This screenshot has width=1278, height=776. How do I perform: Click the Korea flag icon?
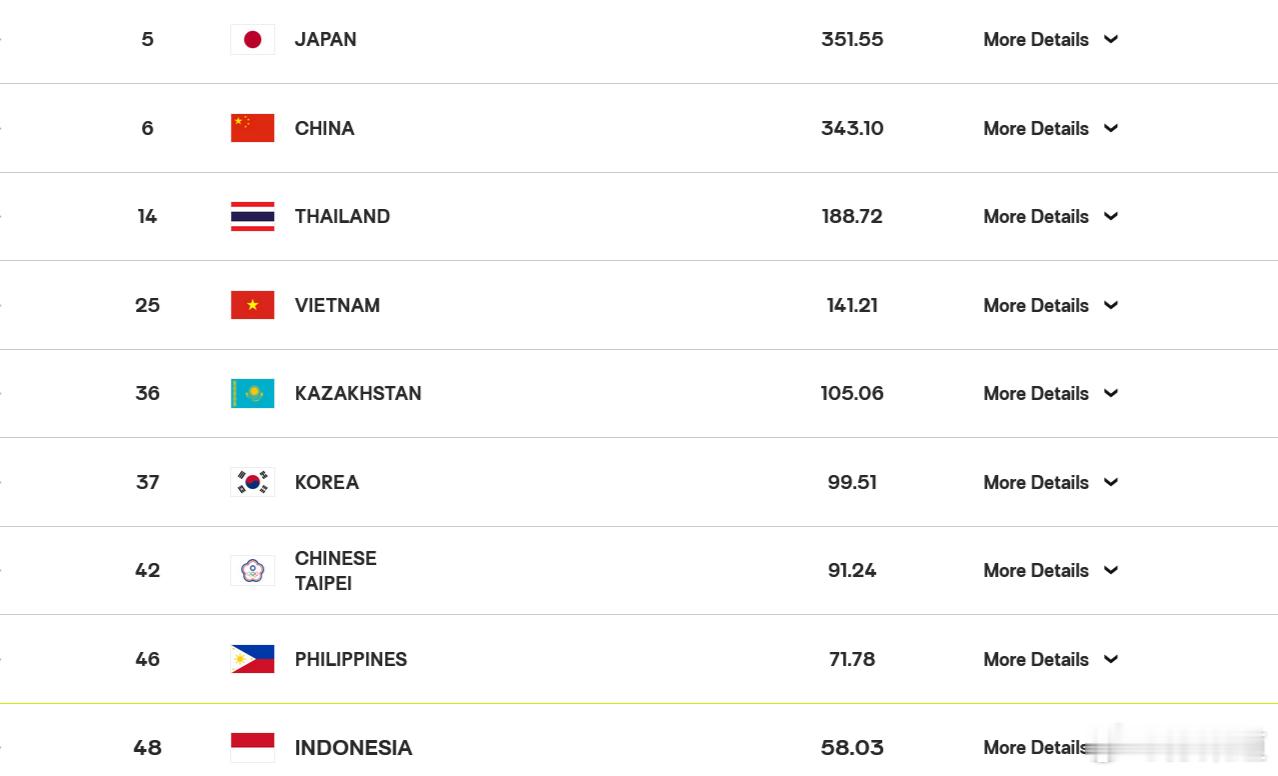[252, 482]
